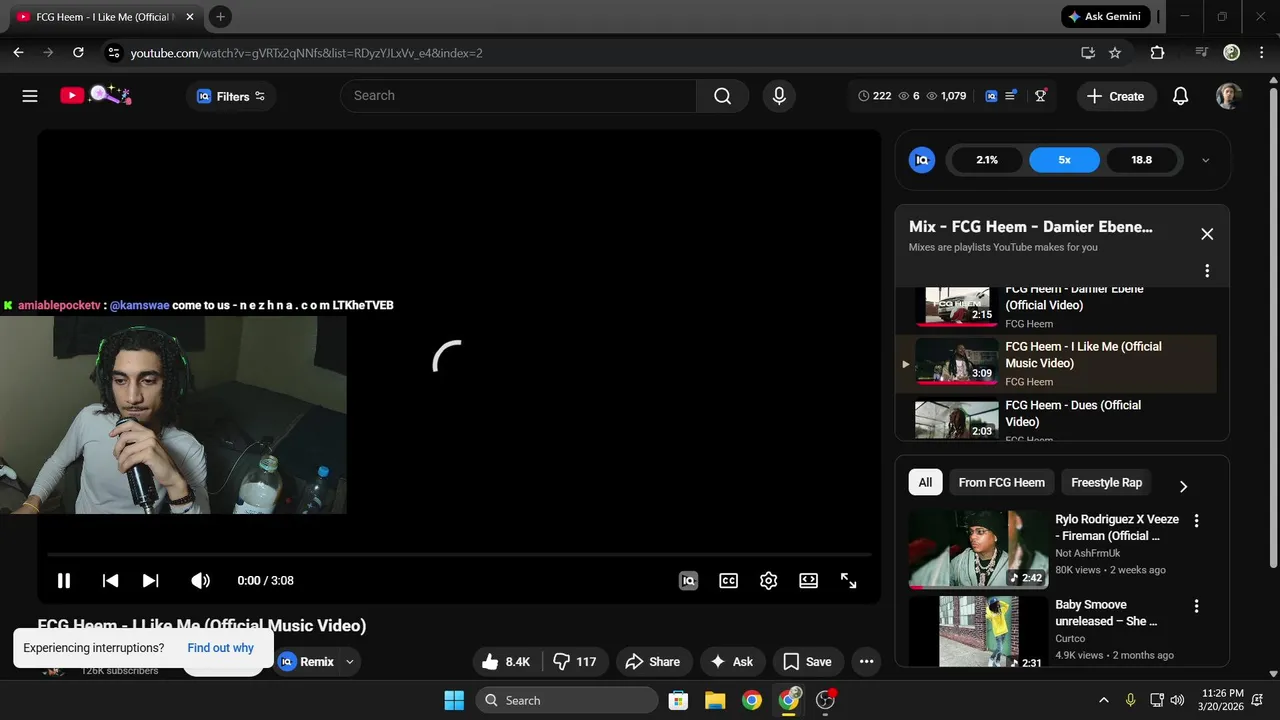Image resolution: width=1280 pixels, height=720 pixels.
Task: Open the YouTube account avatar menu
Action: coord(1229,96)
